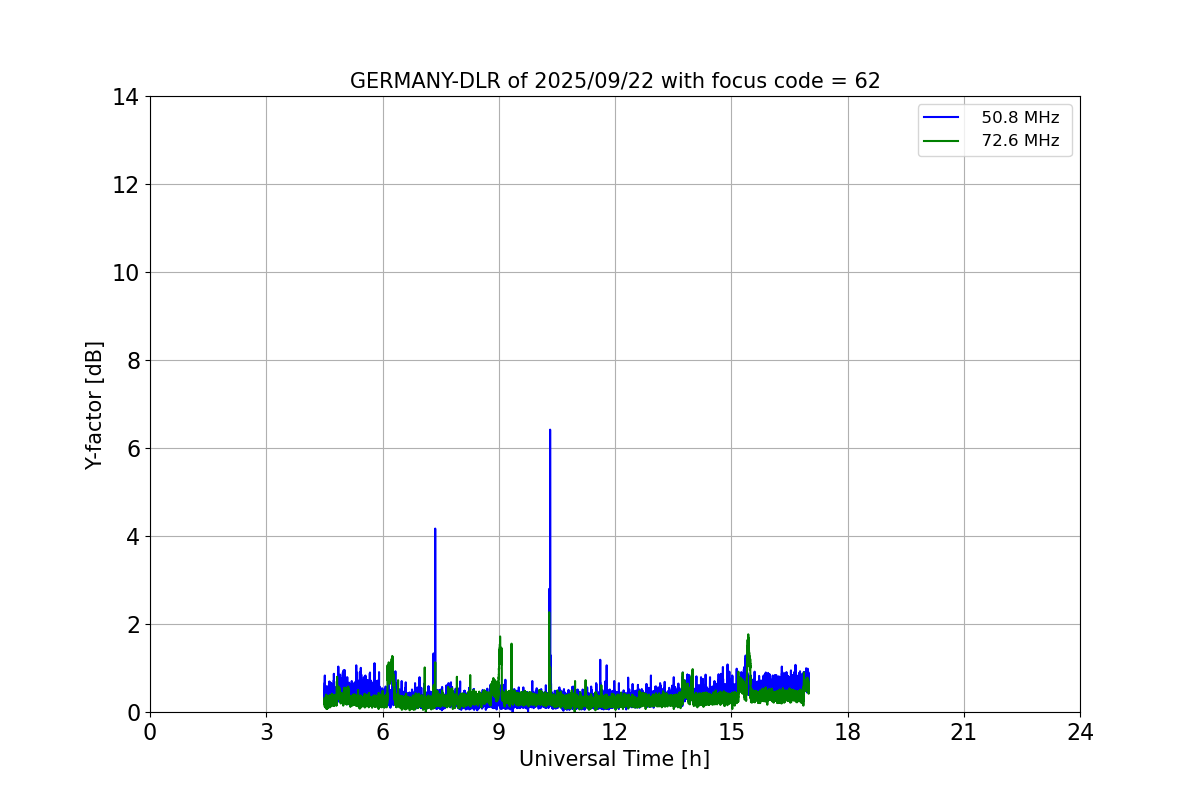Screen dimensions: 1200x800
Task: Click the blue spike peak near 4.2 dB
Action: pos(435,529)
